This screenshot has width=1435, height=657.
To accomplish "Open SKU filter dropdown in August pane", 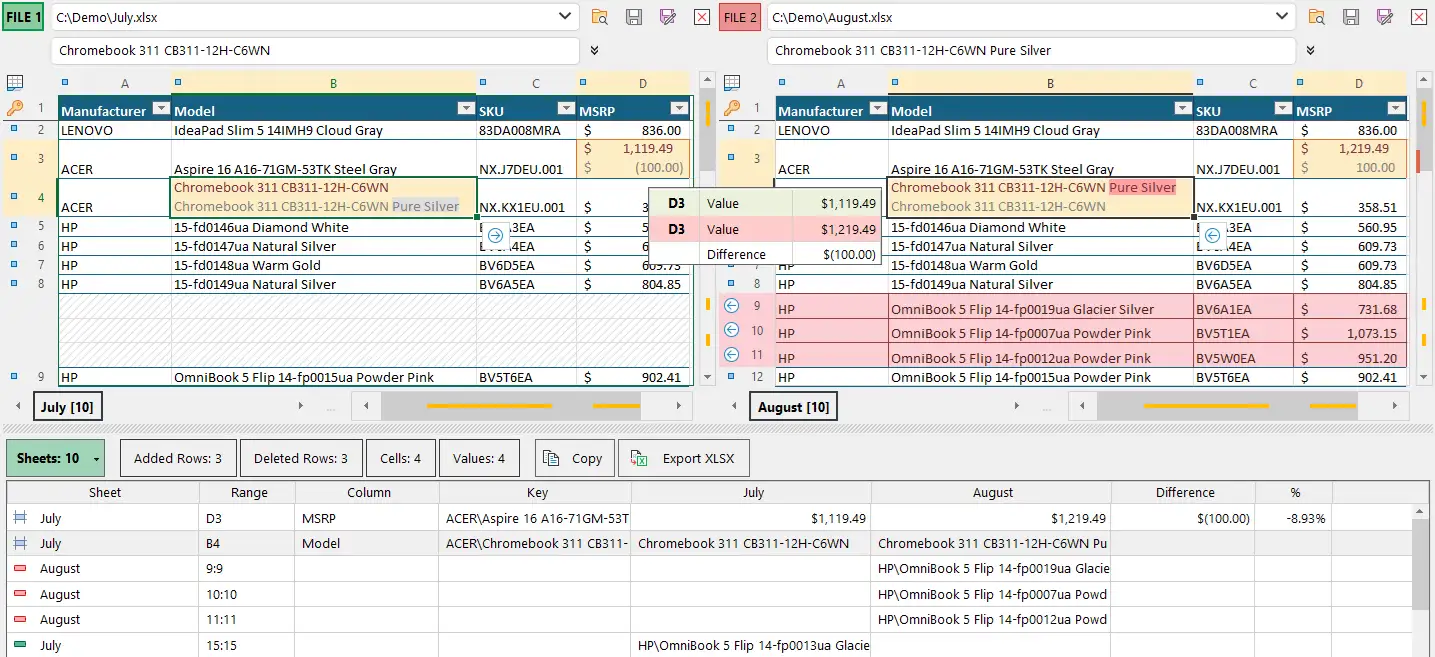I will coord(1282,110).
